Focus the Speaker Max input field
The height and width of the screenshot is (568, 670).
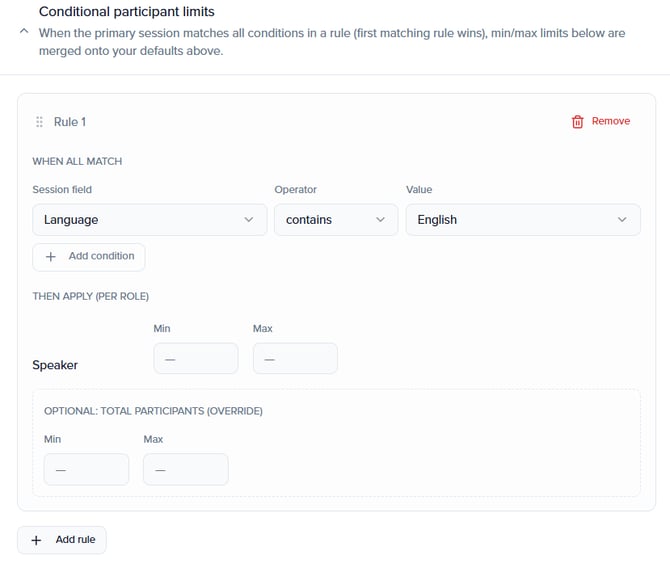pos(295,358)
